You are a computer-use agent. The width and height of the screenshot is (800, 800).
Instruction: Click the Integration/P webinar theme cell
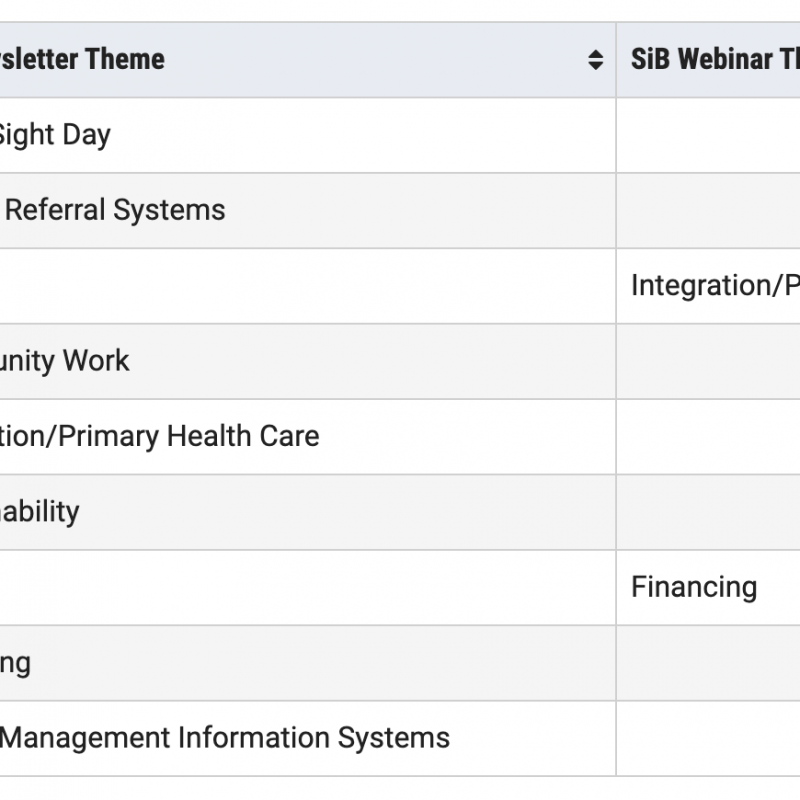point(708,286)
